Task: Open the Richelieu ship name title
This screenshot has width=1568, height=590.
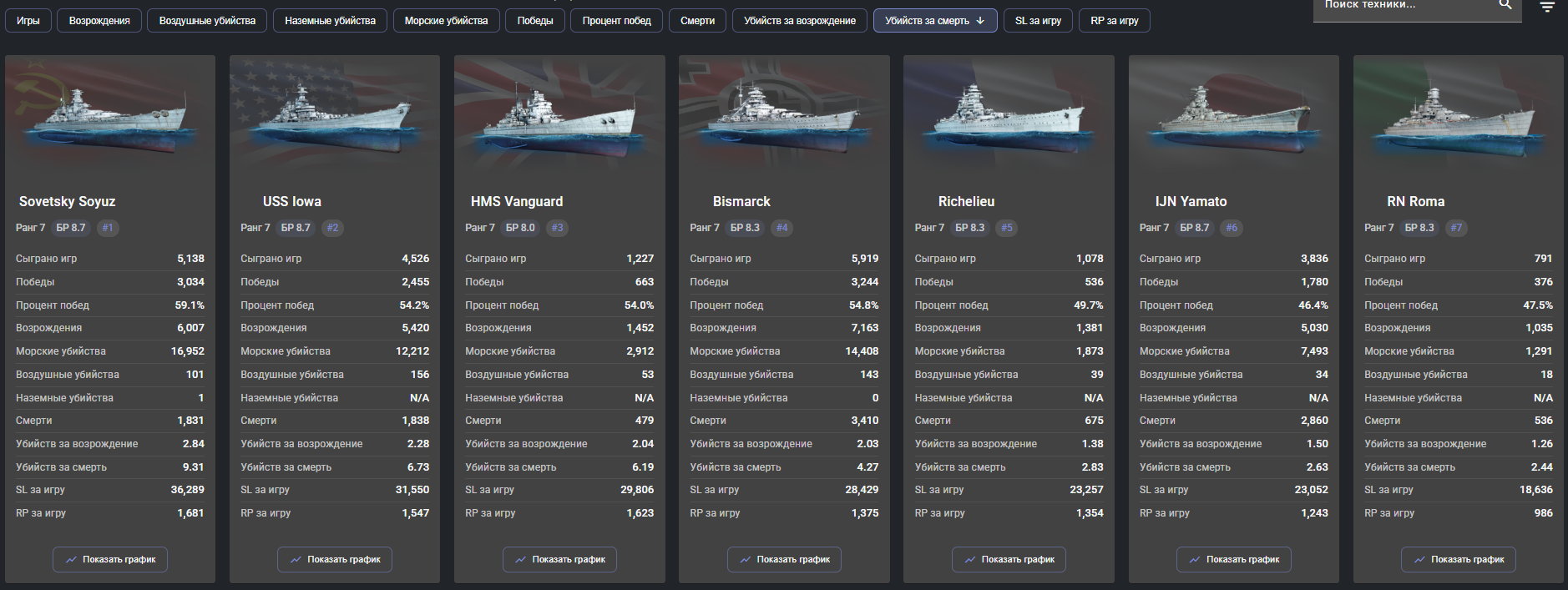Action: coord(966,202)
